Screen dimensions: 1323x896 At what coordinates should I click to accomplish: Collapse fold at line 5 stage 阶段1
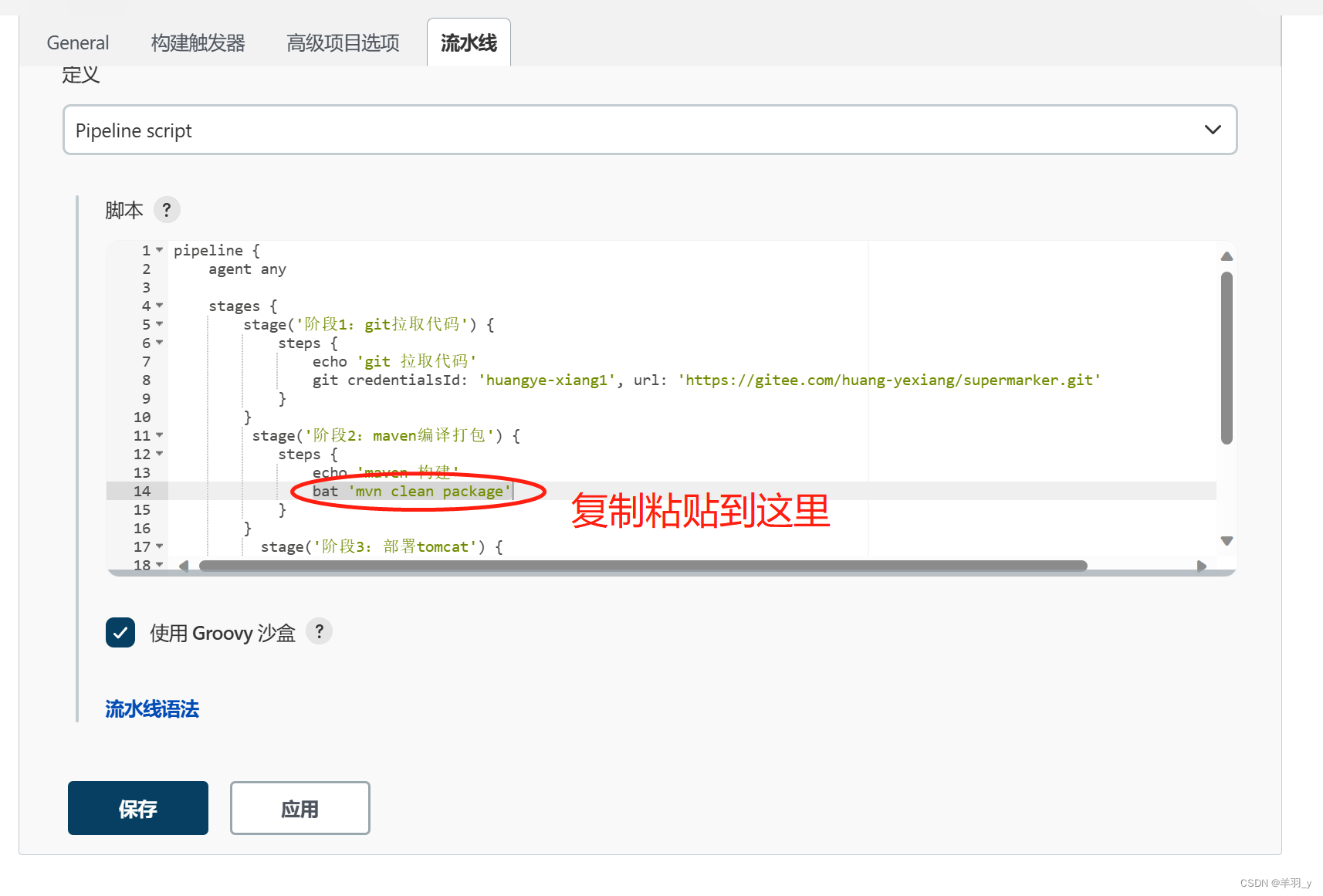tap(160, 324)
